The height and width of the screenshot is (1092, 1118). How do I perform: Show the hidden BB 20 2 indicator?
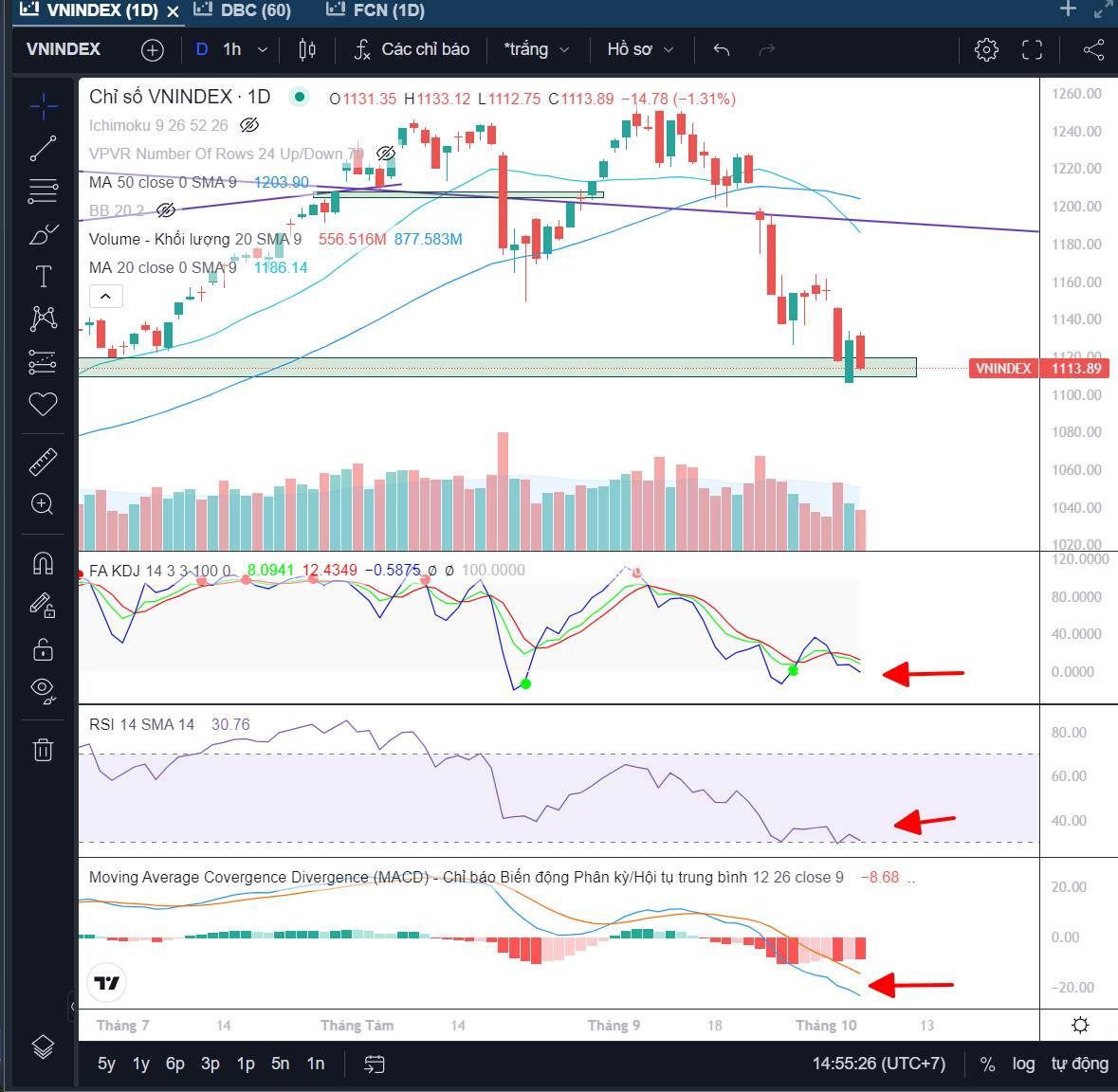pos(165,210)
